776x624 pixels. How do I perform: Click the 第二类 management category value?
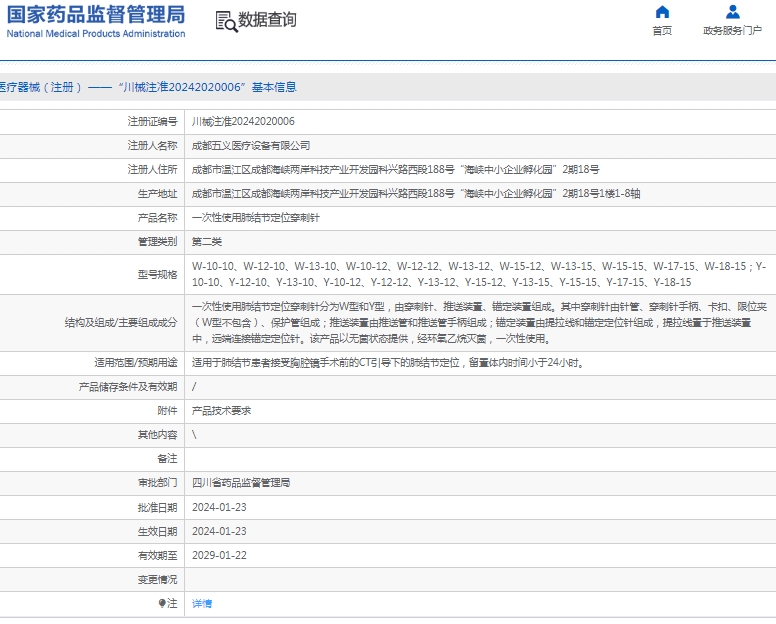coord(207,241)
